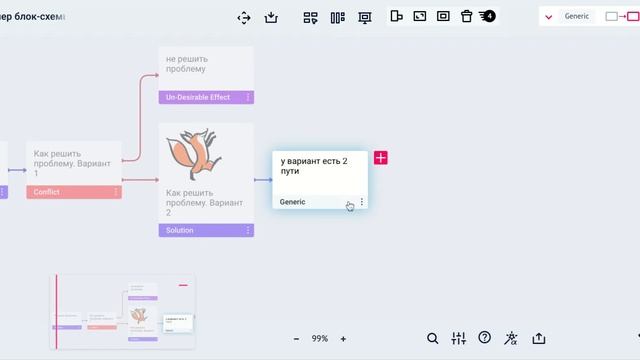
Task: Delete the selected node with trash icon
Action: [x=467, y=16]
